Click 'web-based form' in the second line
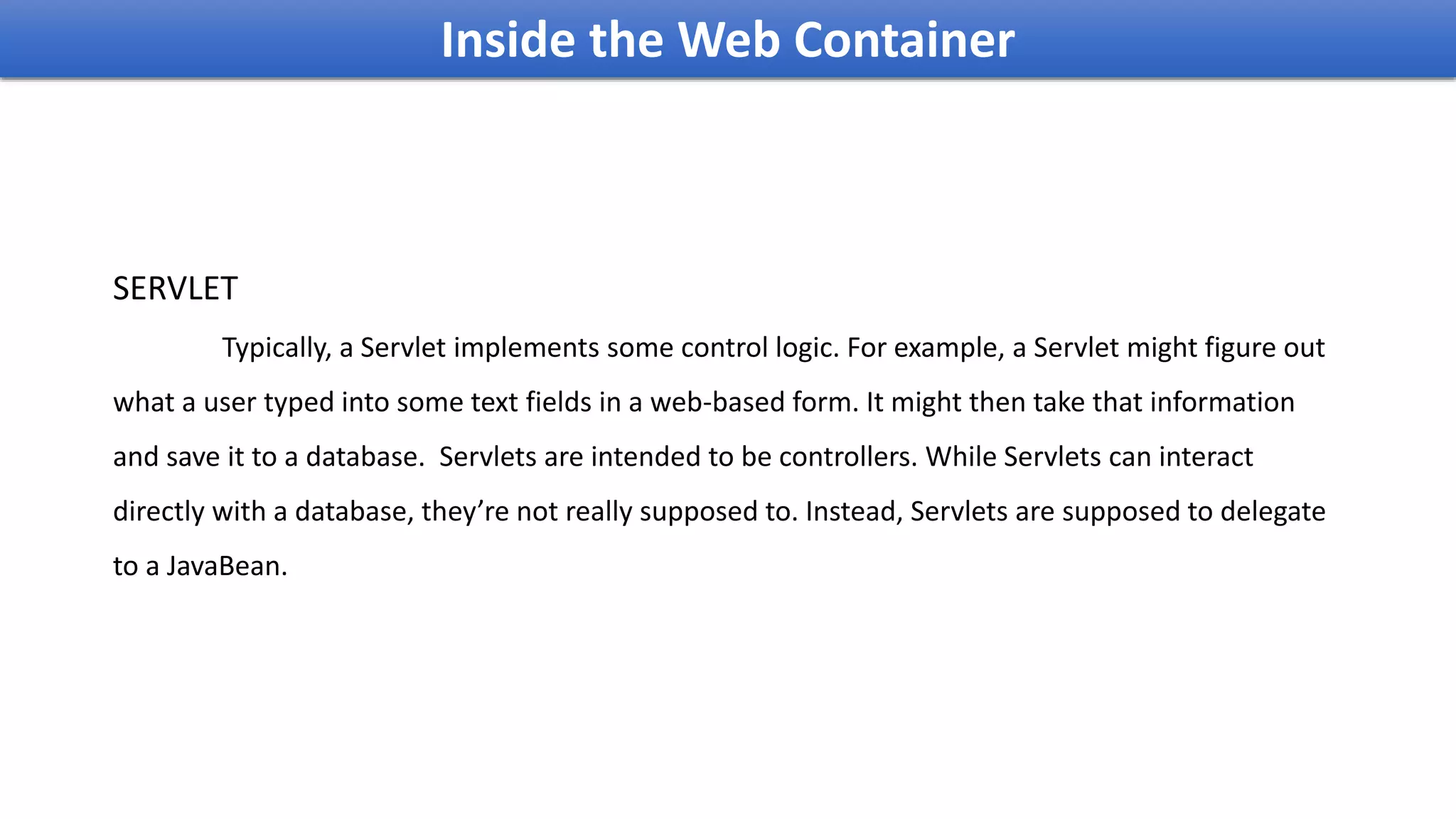Viewport: 1456px width, 819px height. (x=755, y=402)
